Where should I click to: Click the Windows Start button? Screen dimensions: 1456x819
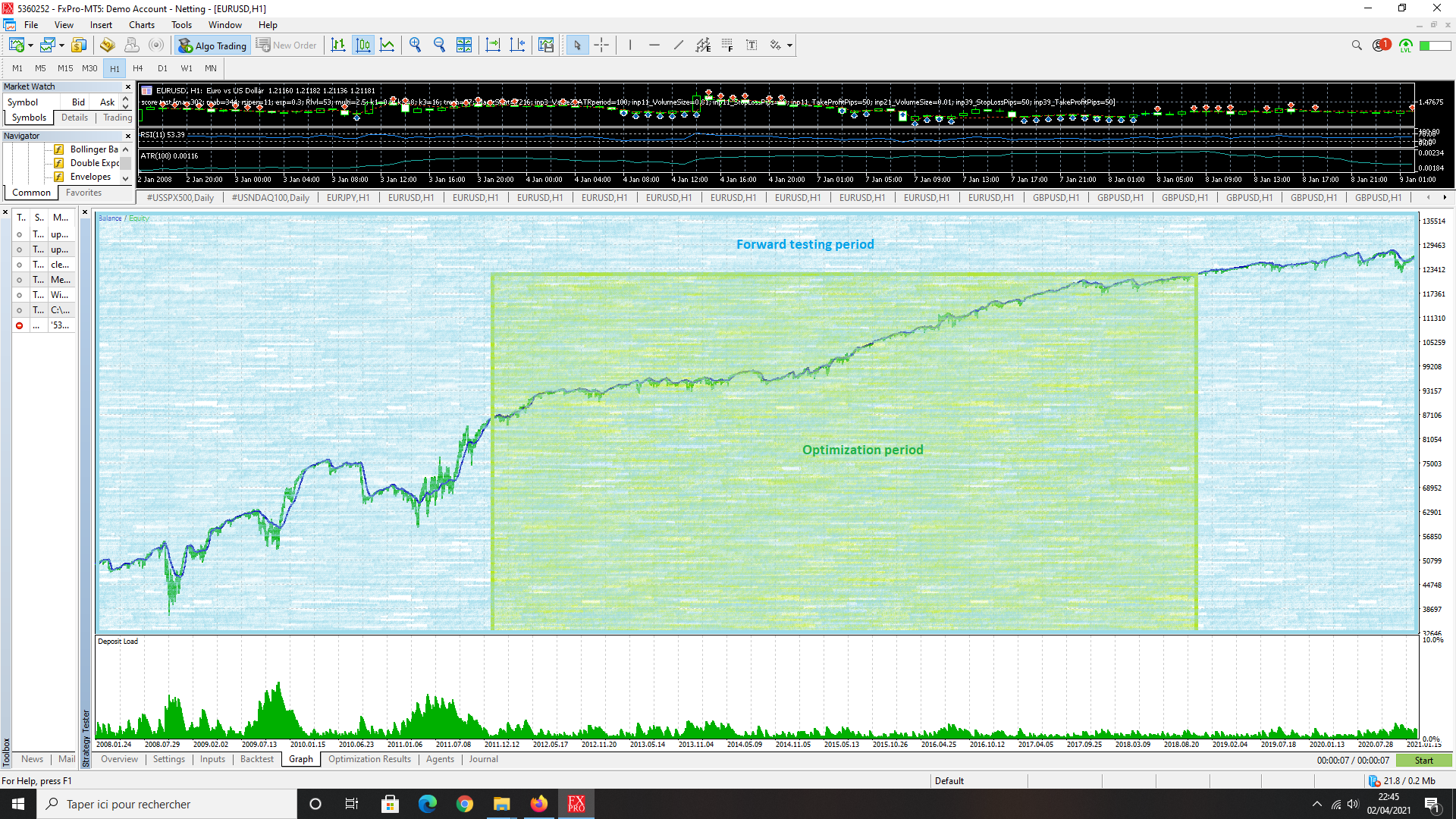pyautogui.click(x=18, y=804)
